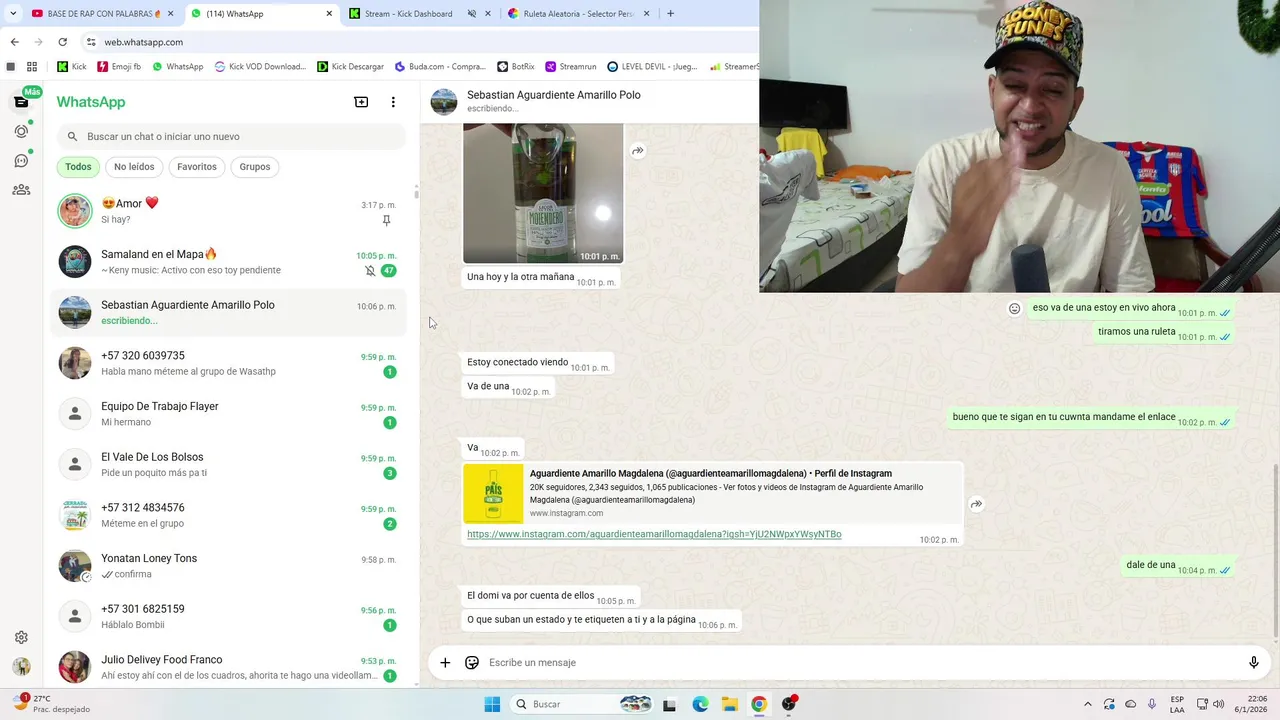Switch to the Ruleta Aleatoria tab

pyautogui.click(x=578, y=14)
